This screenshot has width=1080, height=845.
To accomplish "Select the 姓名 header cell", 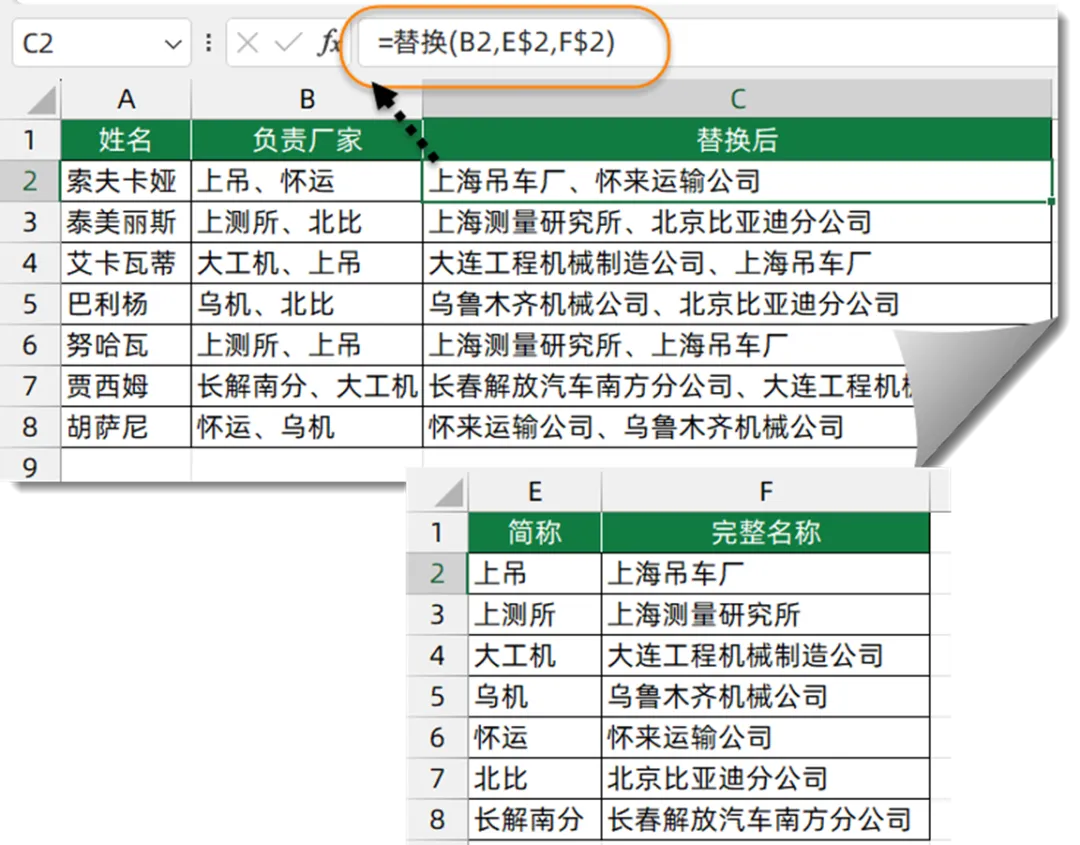I will click(x=125, y=140).
